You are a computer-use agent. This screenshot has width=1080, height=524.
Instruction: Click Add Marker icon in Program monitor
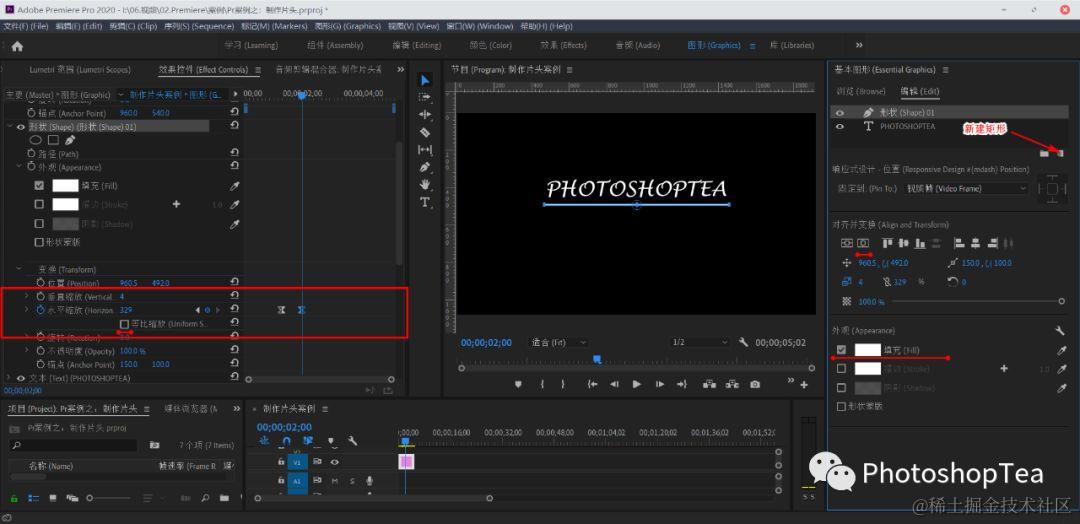tap(519, 384)
